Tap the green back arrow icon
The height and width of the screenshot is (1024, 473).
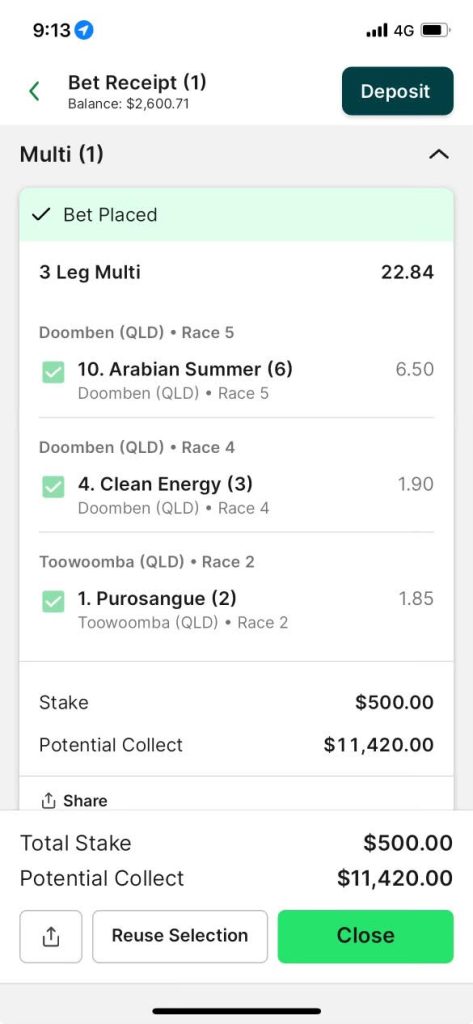(x=34, y=91)
